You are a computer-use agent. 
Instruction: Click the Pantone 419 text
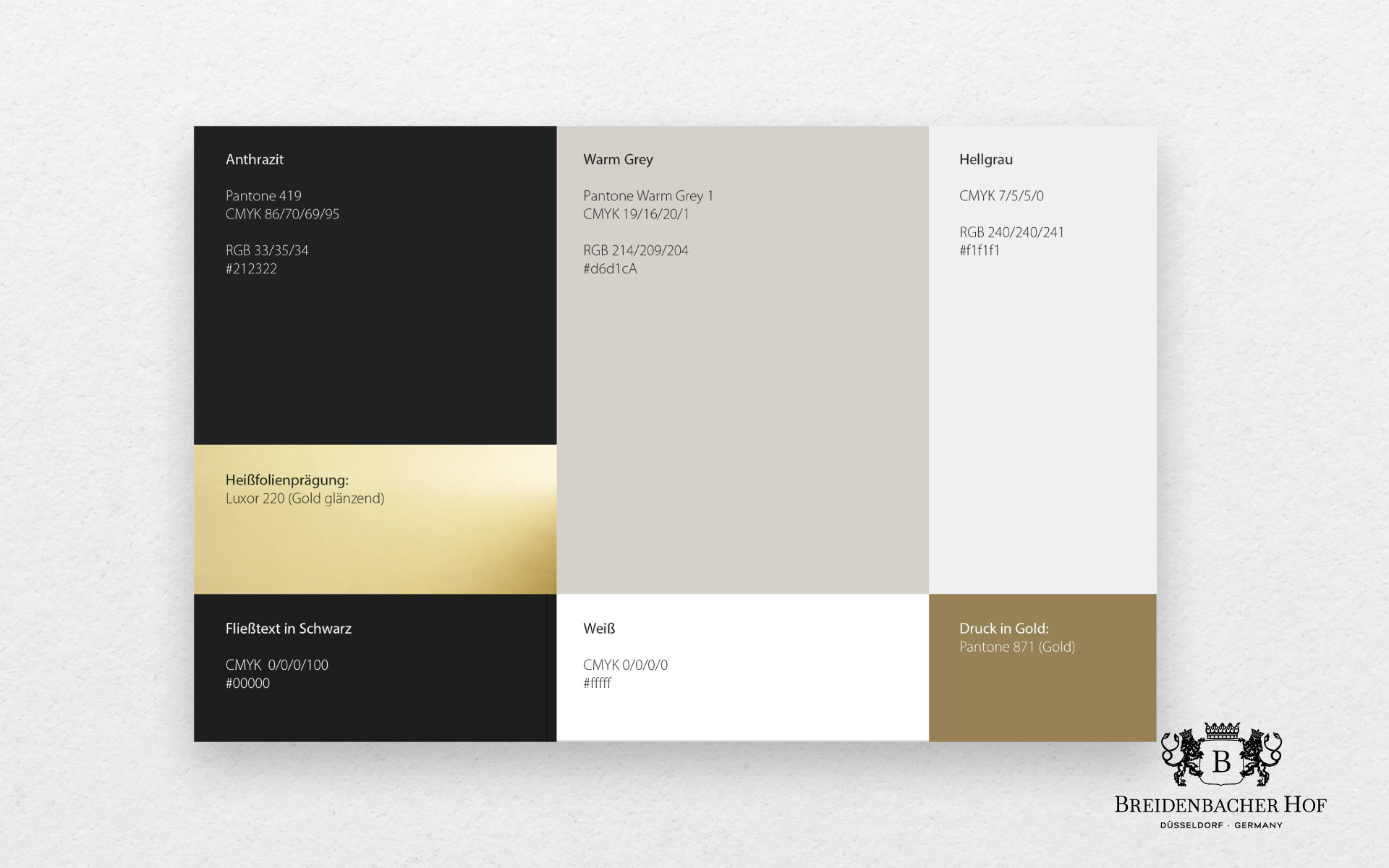click(263, 196)
